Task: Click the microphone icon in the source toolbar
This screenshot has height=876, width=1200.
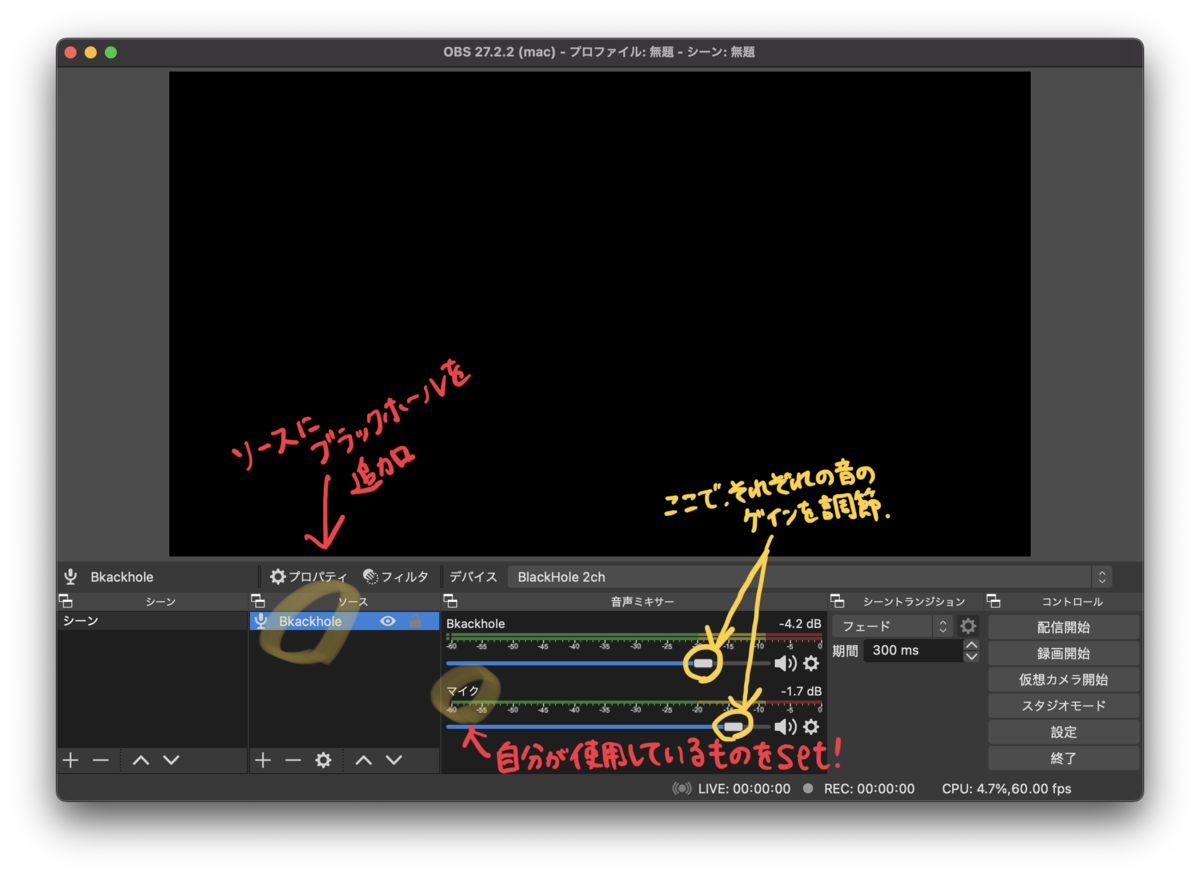Action: coord(70,577)
